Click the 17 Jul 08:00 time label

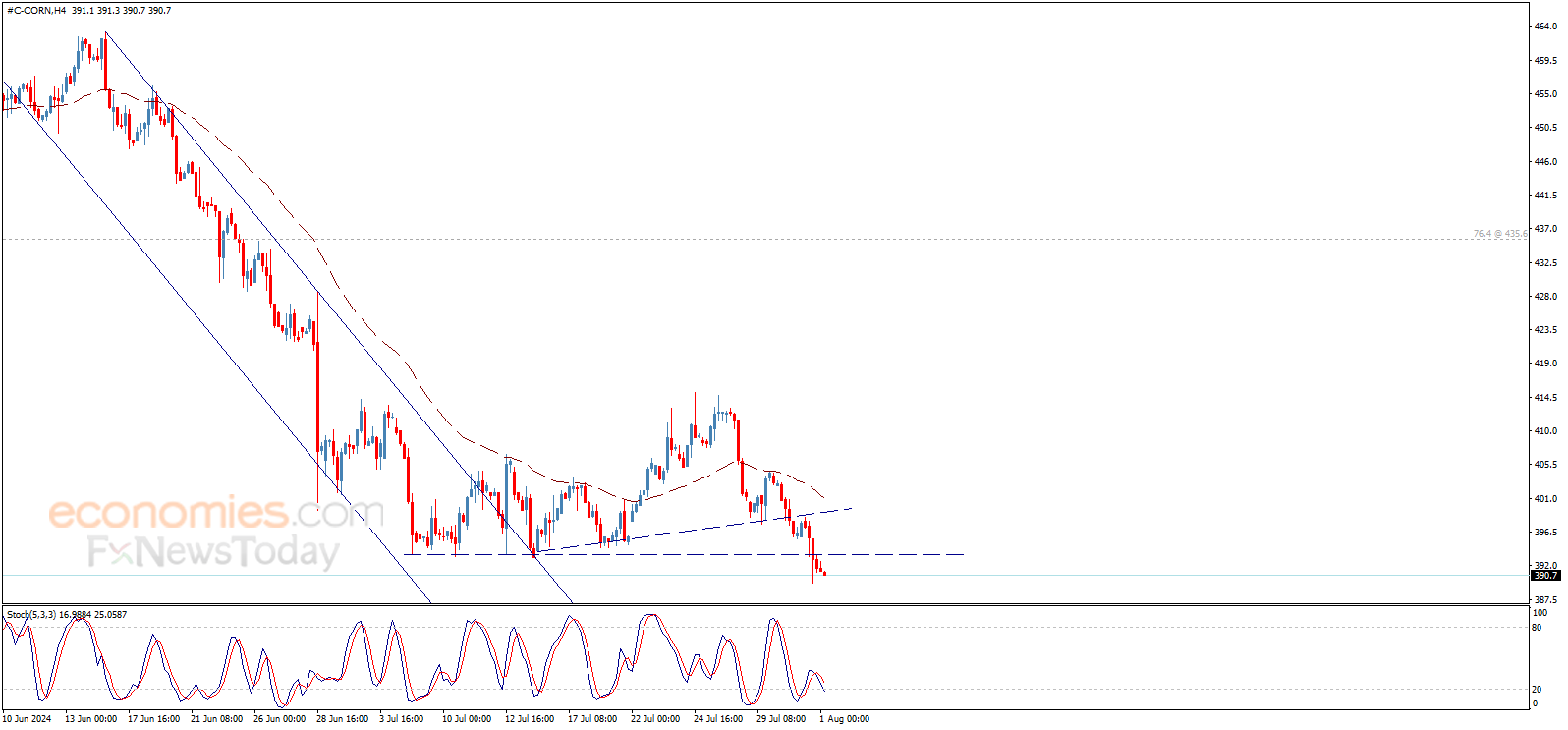592,719
